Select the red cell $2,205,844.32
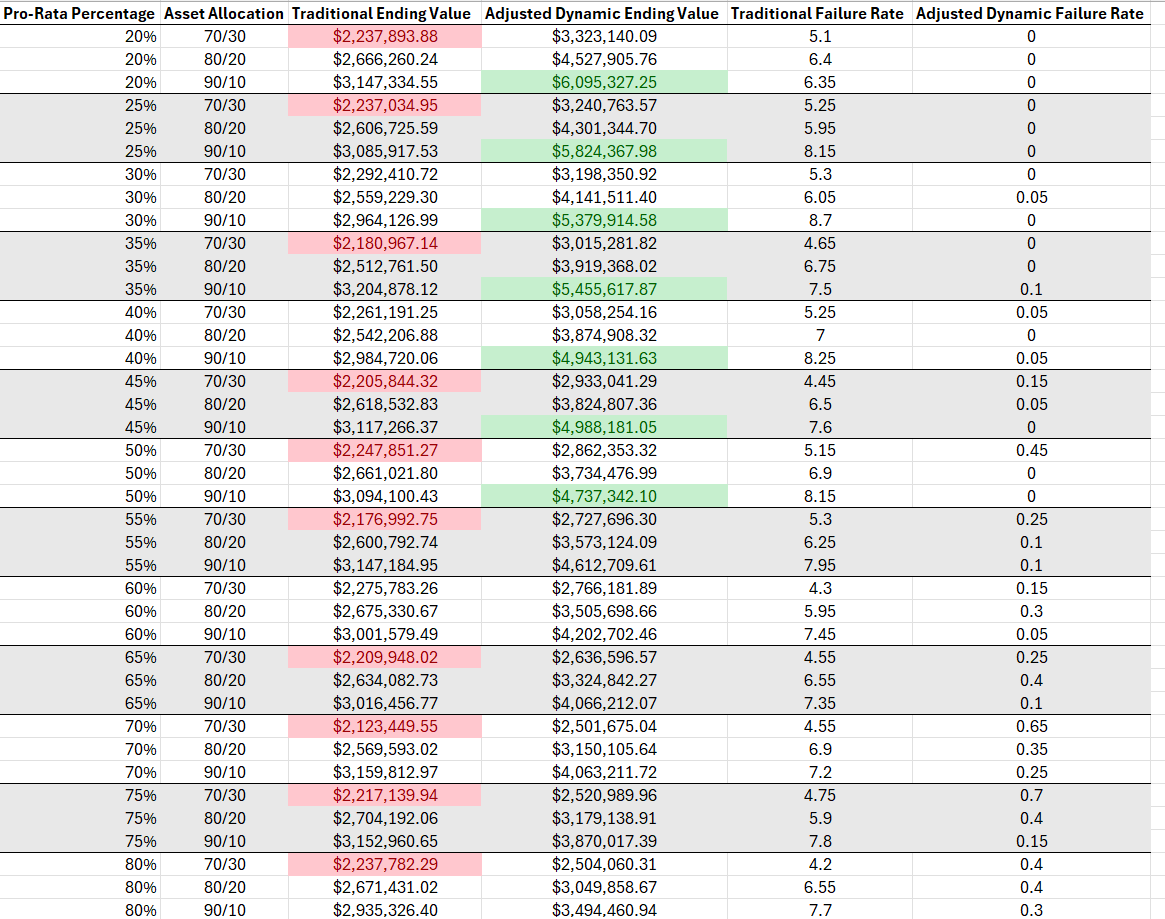The height and width of the screenshot is (919, 1165). 384,382
